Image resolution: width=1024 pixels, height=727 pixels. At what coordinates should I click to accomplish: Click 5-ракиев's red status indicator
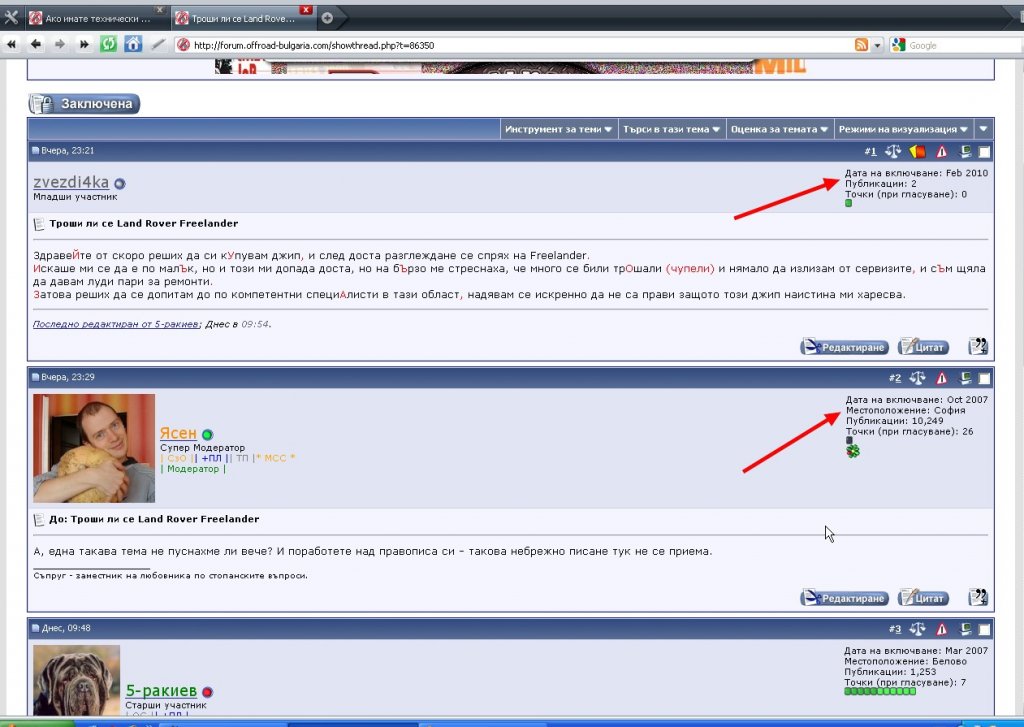(x=207, y=692)
